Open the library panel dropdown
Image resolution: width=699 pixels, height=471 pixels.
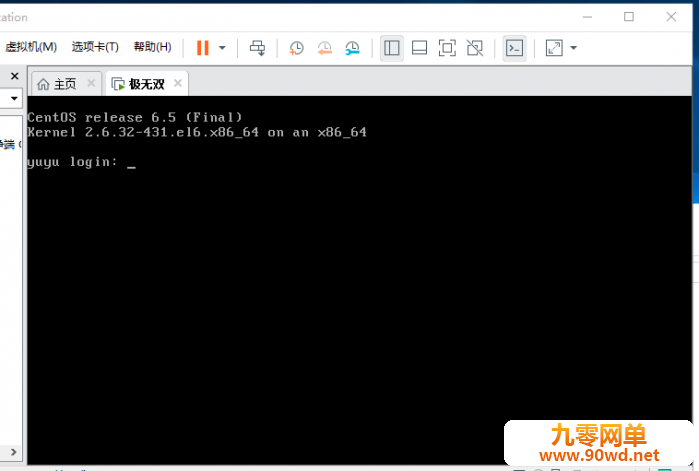point(14,98)
